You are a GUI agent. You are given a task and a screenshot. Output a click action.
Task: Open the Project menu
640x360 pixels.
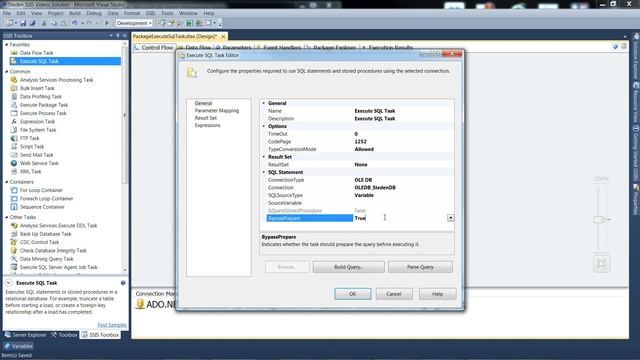56,13
